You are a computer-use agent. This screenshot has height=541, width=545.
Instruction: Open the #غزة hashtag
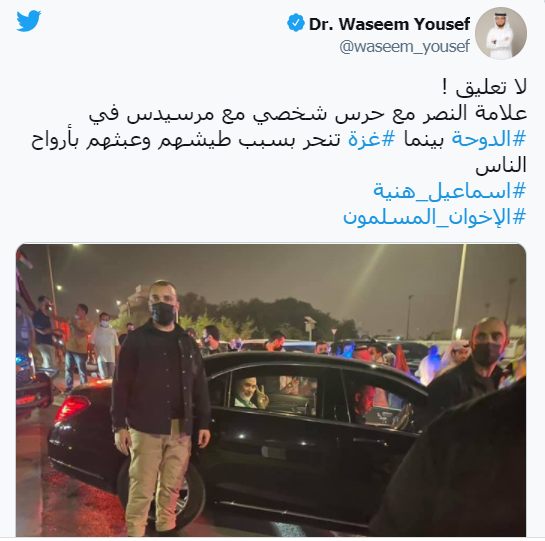click(372, 139)
